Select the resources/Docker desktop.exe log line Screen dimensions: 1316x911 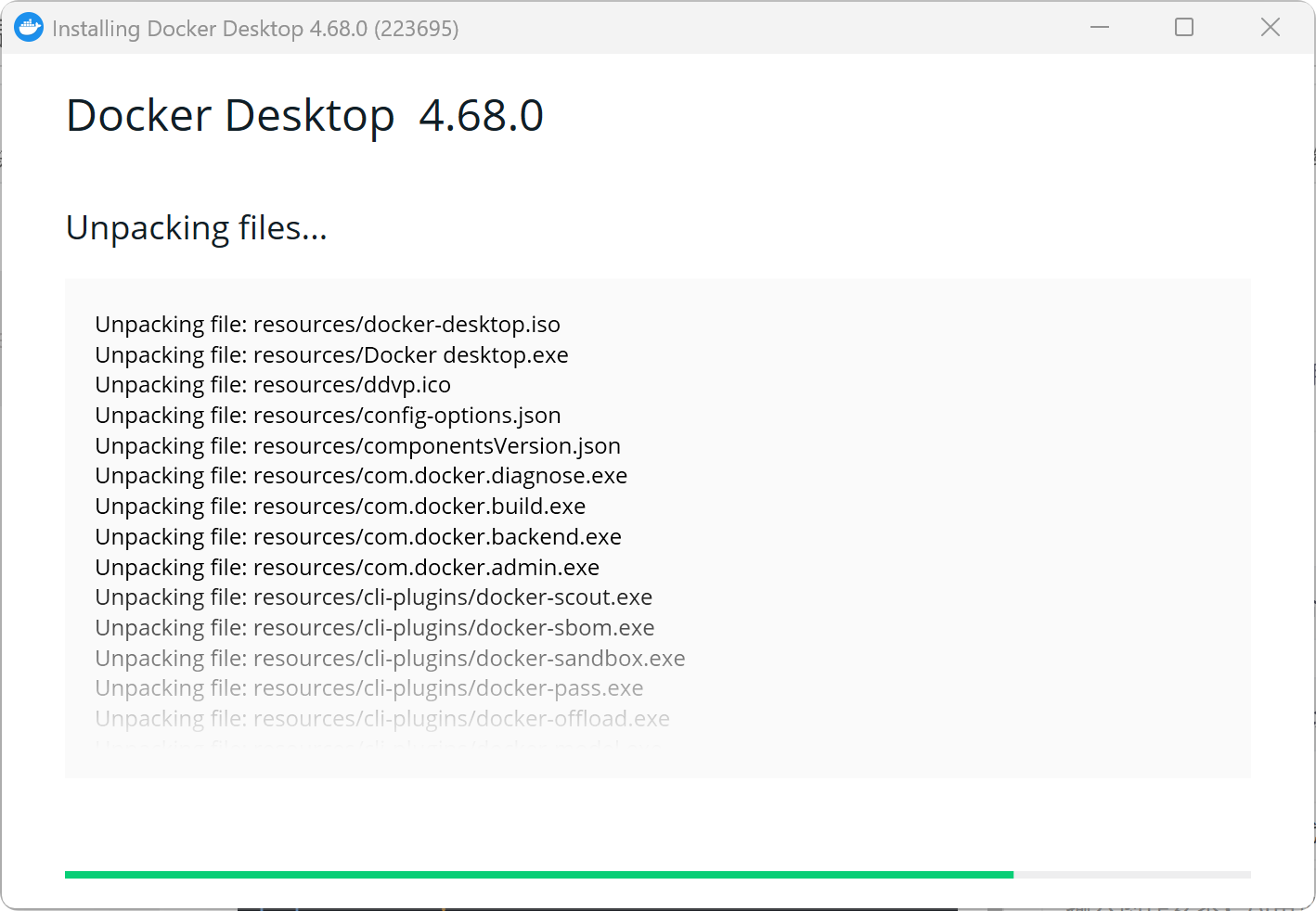(331, 355)
